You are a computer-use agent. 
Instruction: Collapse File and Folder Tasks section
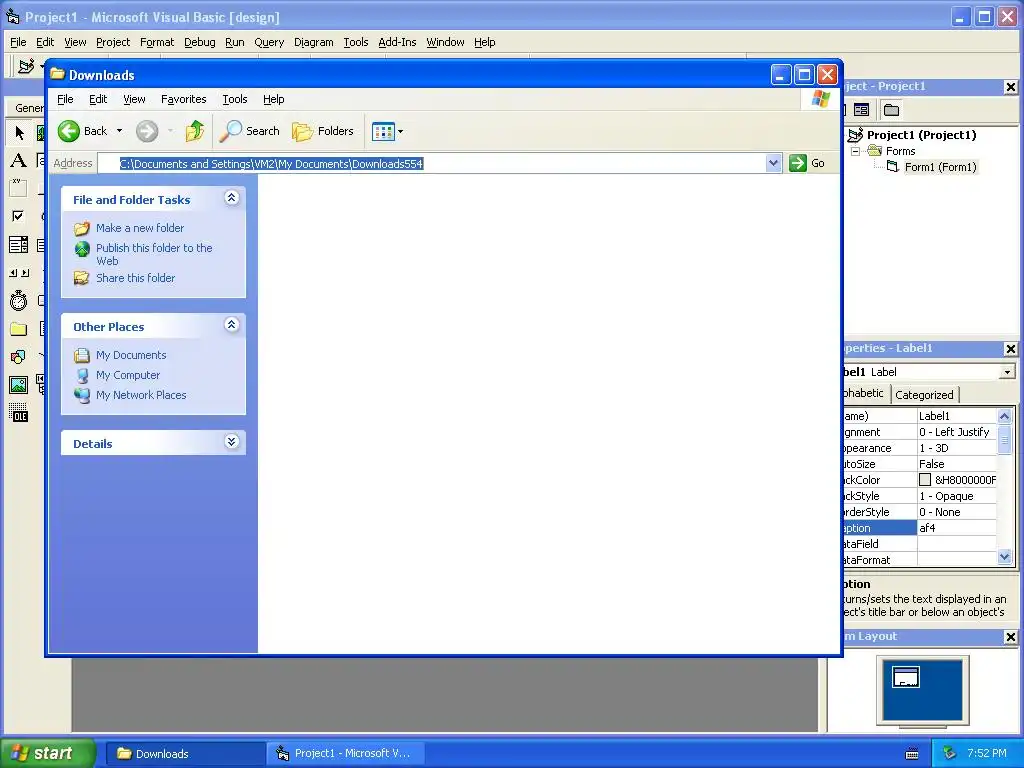pyautogui.click(x=231, y=198)
